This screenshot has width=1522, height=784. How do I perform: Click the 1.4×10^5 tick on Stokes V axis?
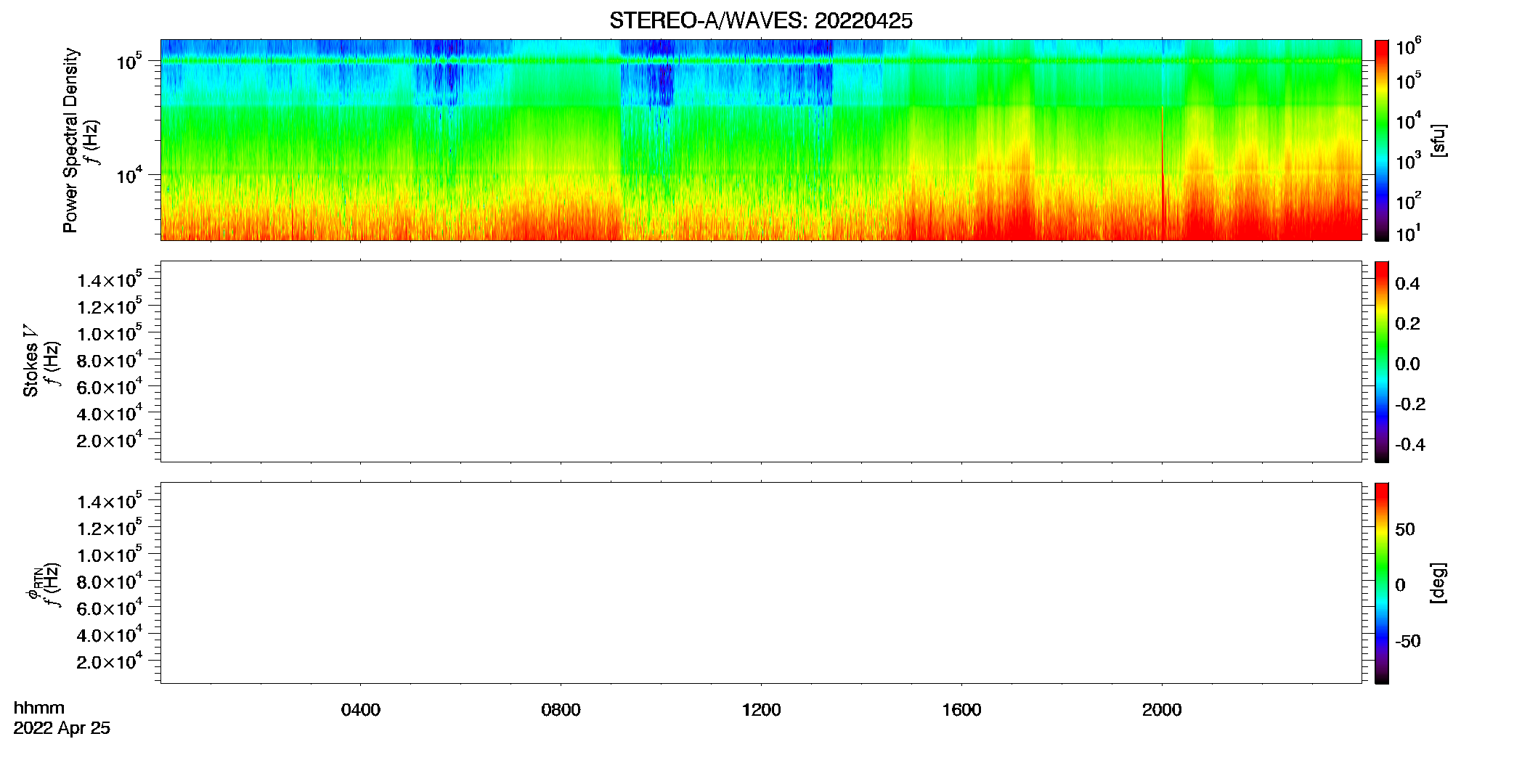click(x=110, y=279)
